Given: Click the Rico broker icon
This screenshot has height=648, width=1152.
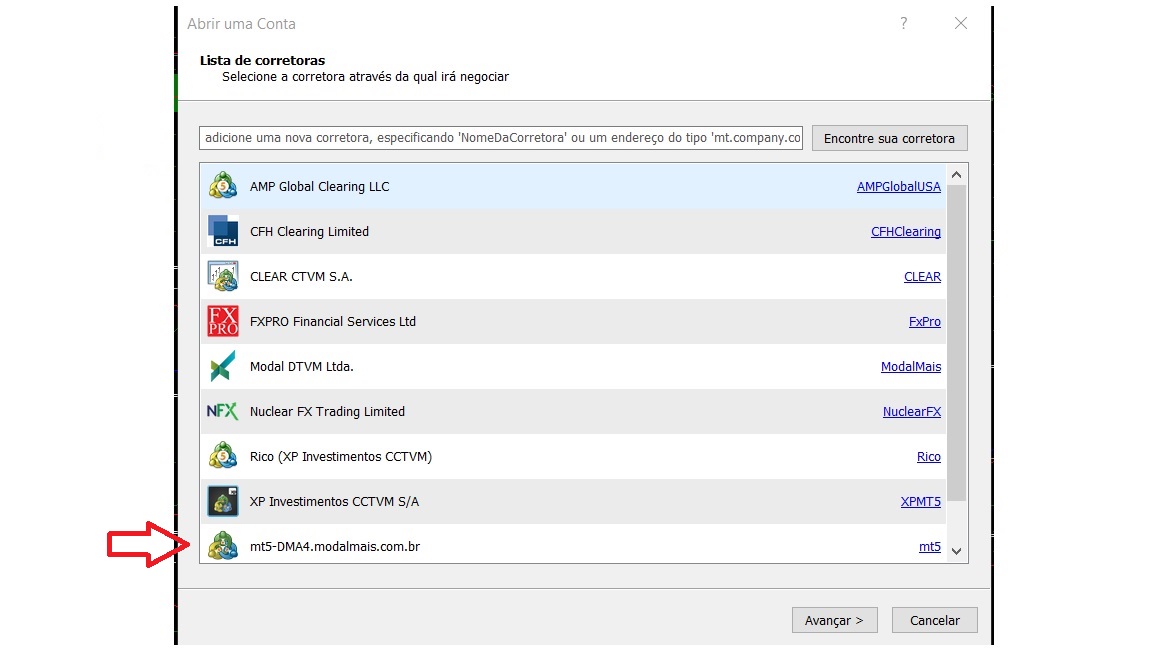Looking at the screenshot, I should 223,457.
